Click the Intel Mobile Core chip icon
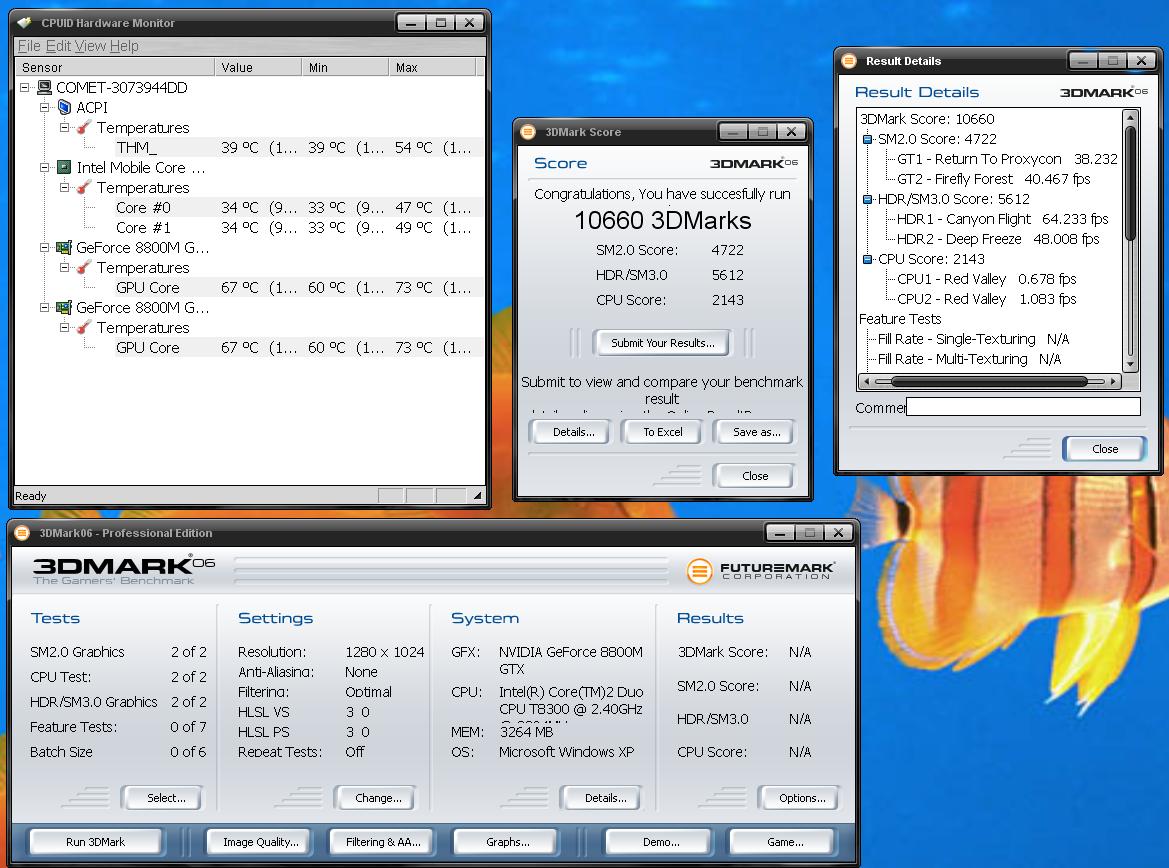The height and width of the screenshot is (868, 1169). click(65, 168)
